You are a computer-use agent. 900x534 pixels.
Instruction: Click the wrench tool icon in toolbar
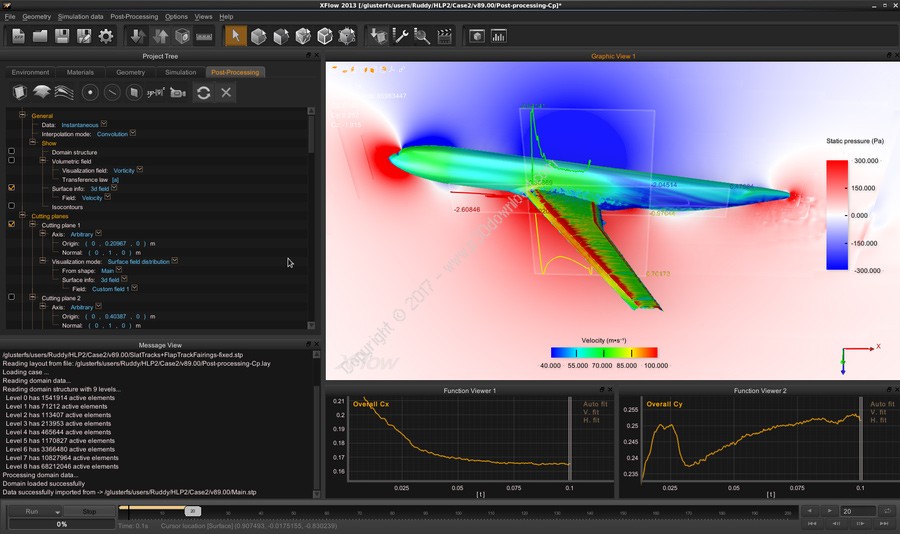pyautogui.click(x=401, y=37)
